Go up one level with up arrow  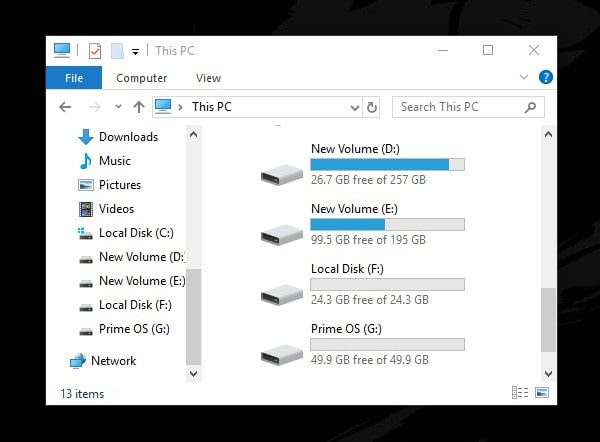pos(139,107)
